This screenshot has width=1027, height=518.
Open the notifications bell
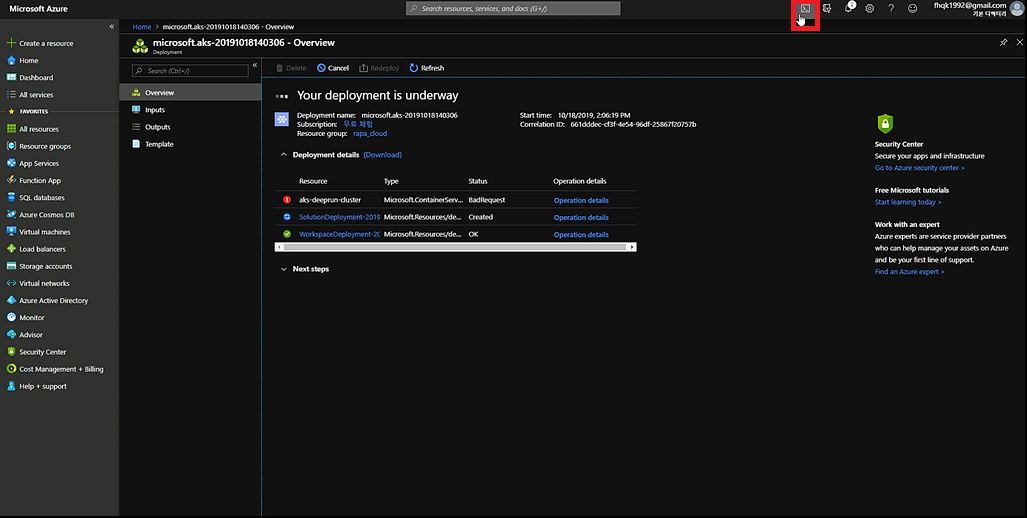coord(849,8)
